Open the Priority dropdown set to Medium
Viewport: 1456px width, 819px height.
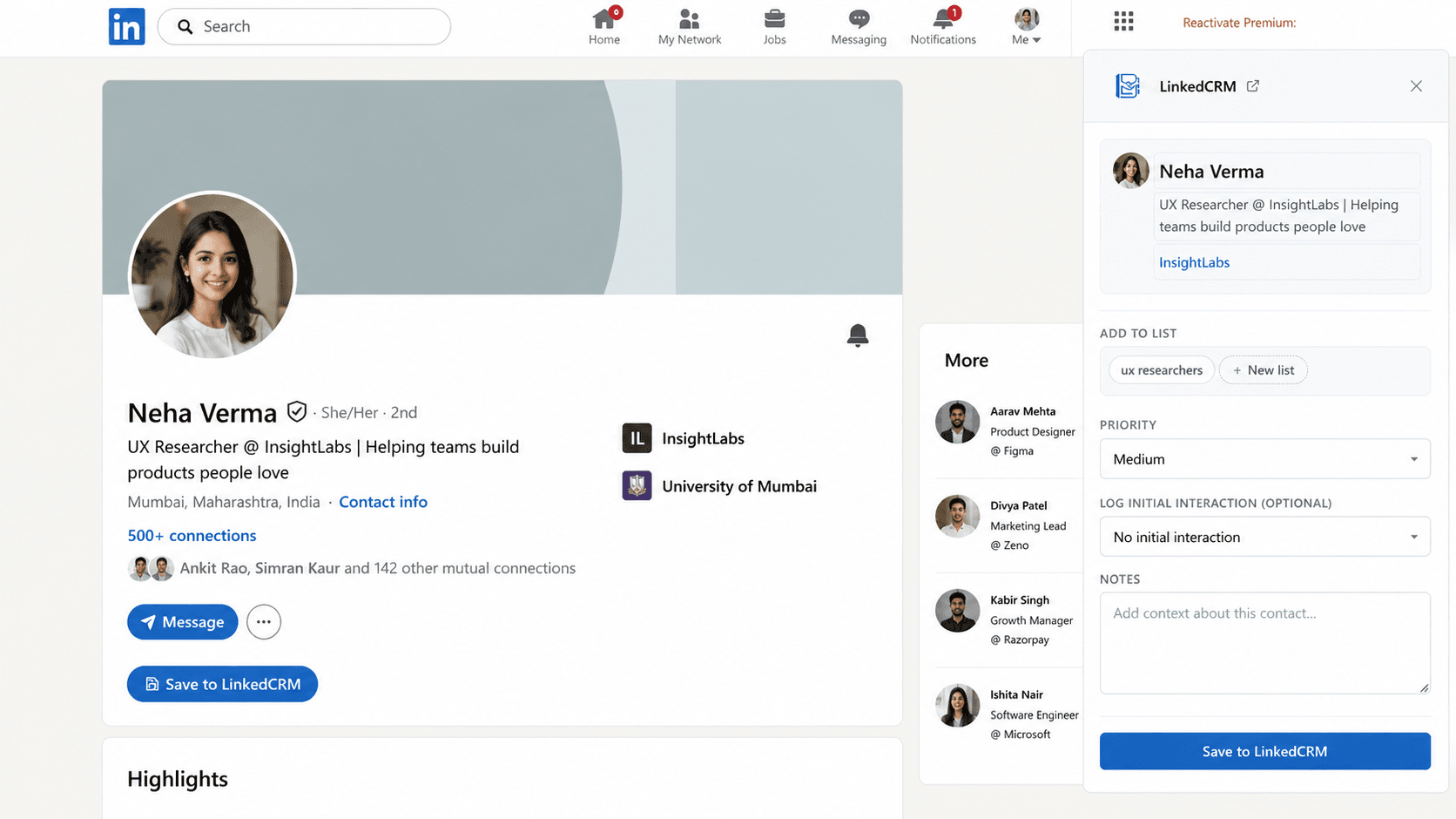coord(1264,459)
